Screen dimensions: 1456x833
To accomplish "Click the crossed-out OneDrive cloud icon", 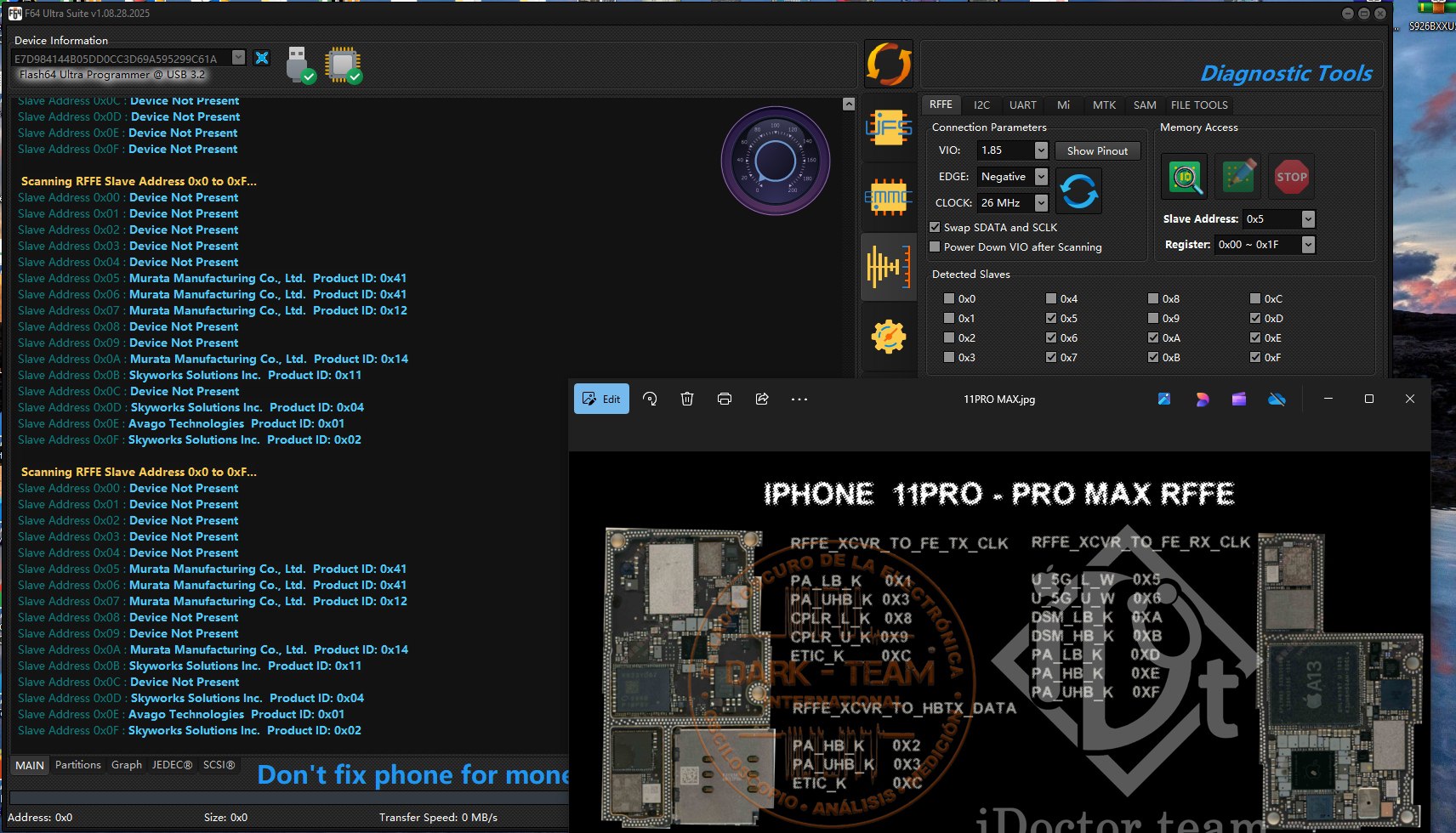I will [x=1277, y=399].
